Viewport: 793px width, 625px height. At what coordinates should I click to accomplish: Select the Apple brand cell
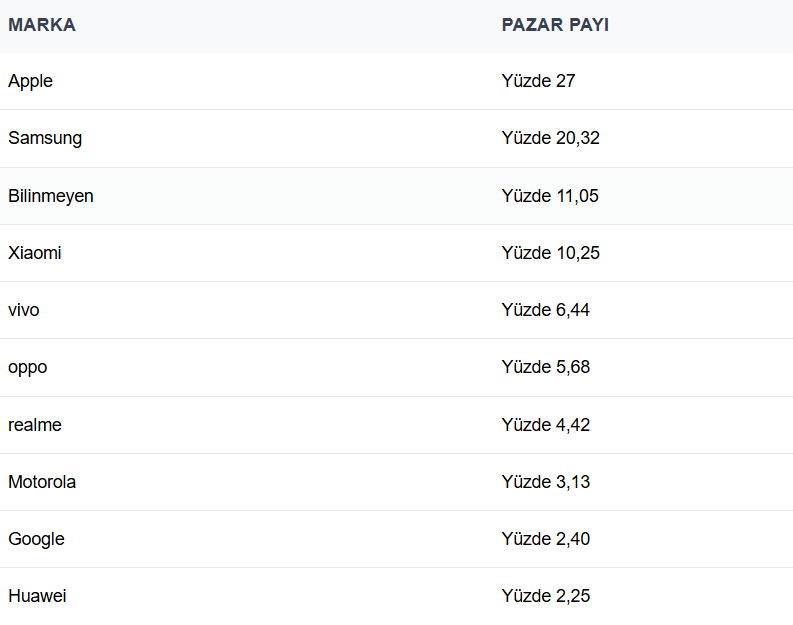click(x=31, y=81)
